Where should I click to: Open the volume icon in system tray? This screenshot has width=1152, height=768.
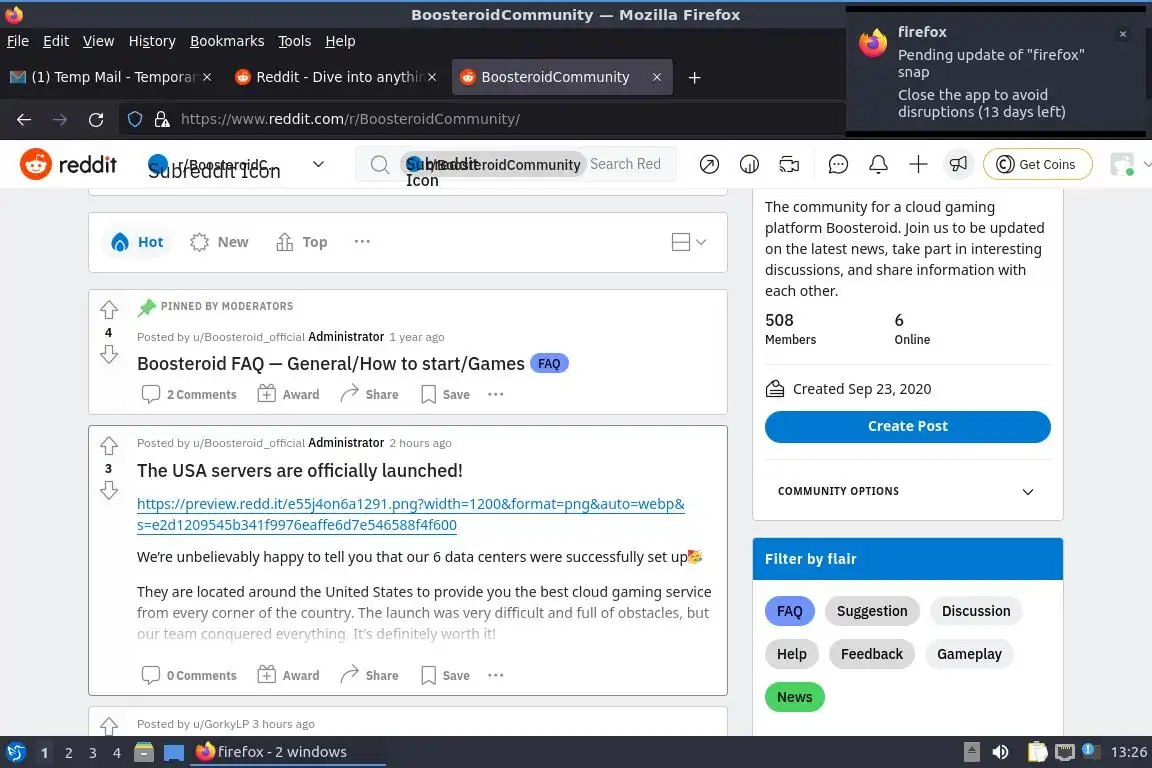pos(1000,752)
